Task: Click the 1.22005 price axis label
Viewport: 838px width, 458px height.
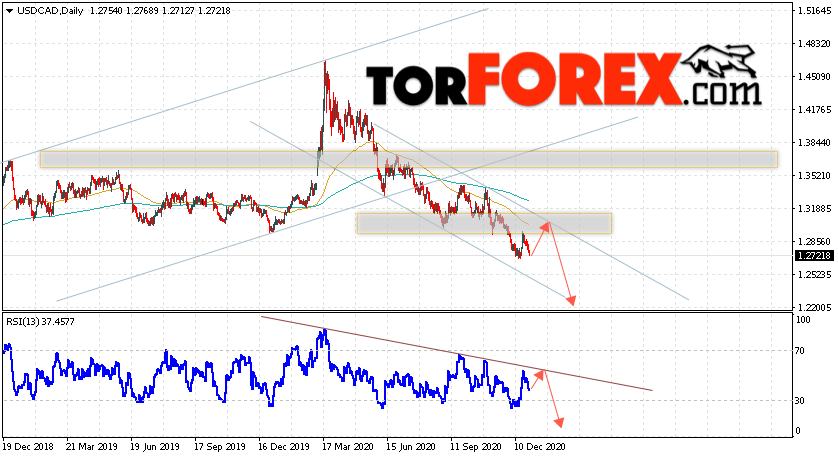Action: pos(814,308)
